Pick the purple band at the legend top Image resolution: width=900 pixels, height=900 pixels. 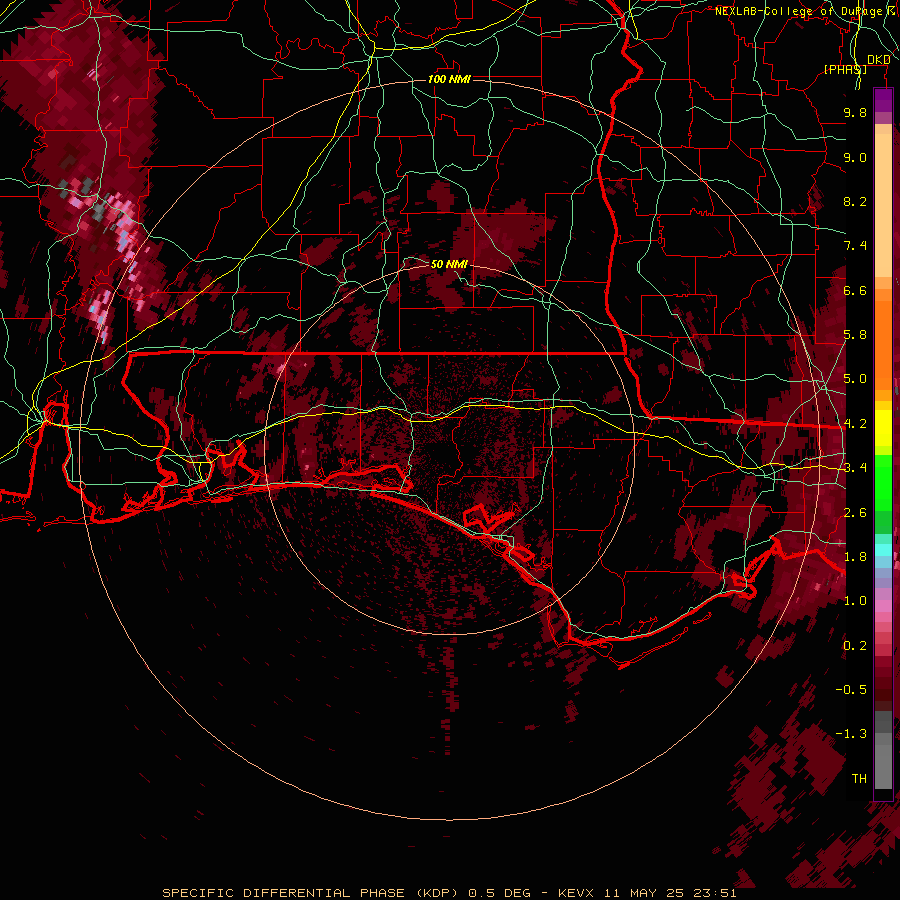[x=883, y=100]
